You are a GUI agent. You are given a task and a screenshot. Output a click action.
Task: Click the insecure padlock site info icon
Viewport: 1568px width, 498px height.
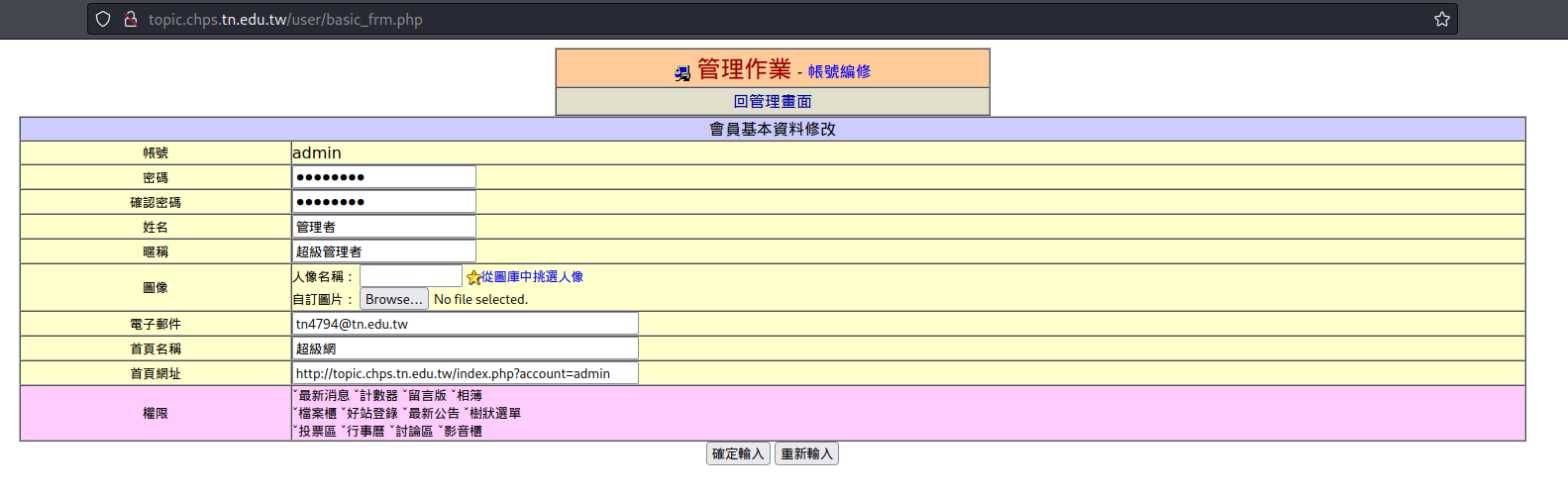pyautogui.click(x=130, y=19)
